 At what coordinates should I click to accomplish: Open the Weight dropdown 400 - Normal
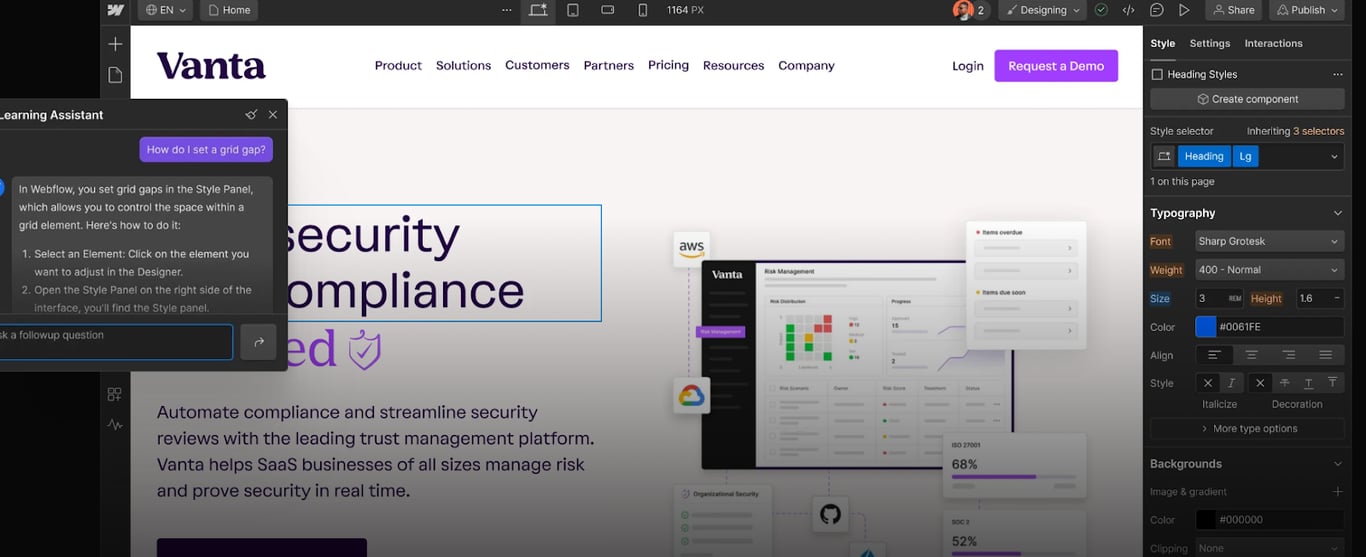[1270, 270]
